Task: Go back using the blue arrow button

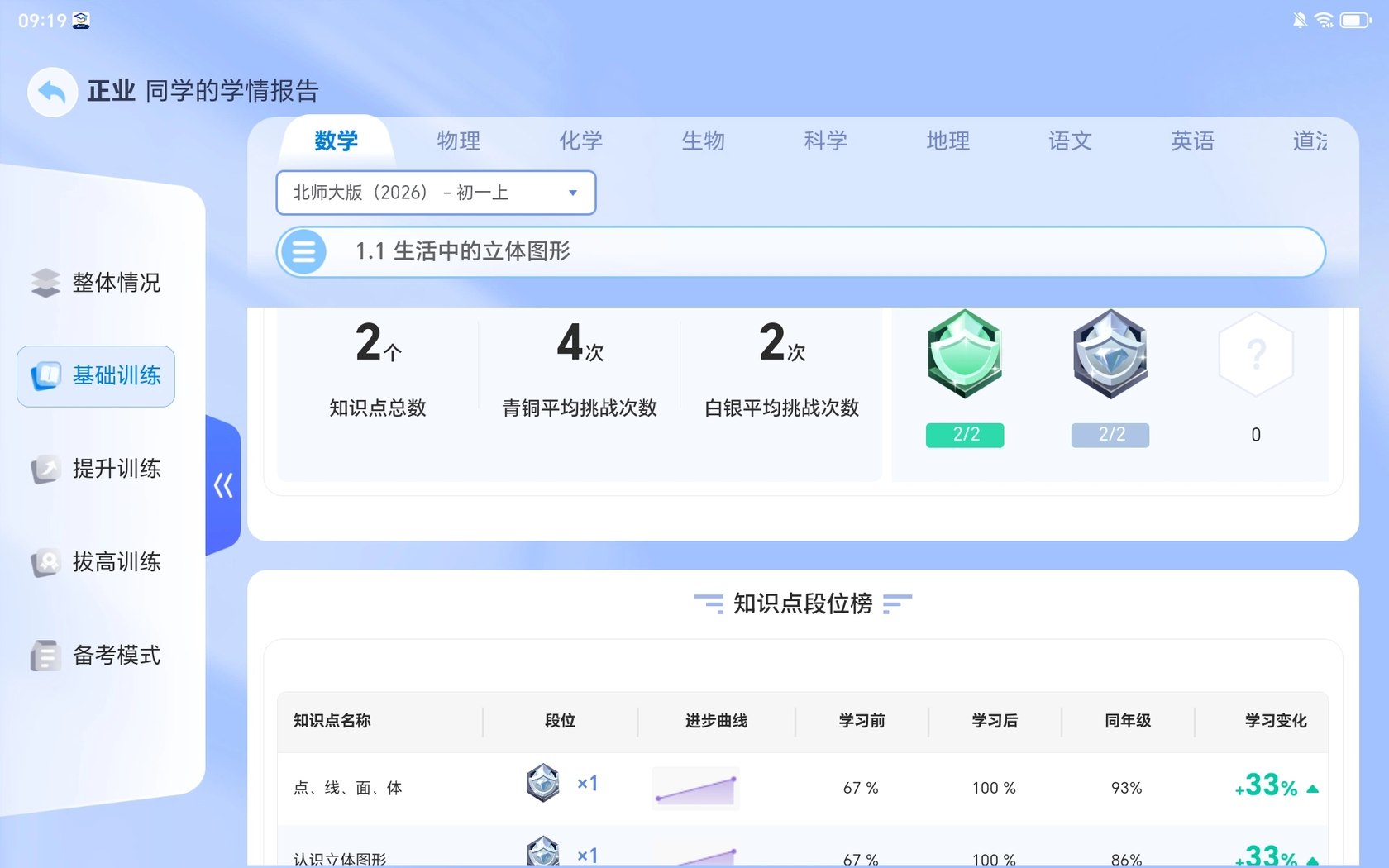Action: click(52, 92)
